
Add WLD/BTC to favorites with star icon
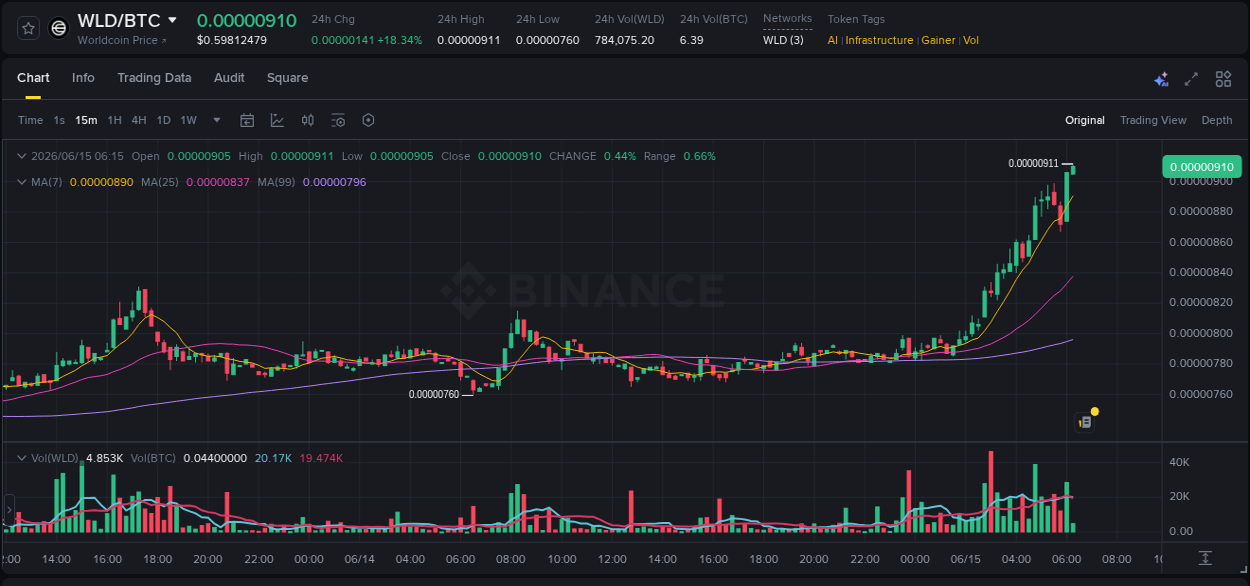point(28,28)
